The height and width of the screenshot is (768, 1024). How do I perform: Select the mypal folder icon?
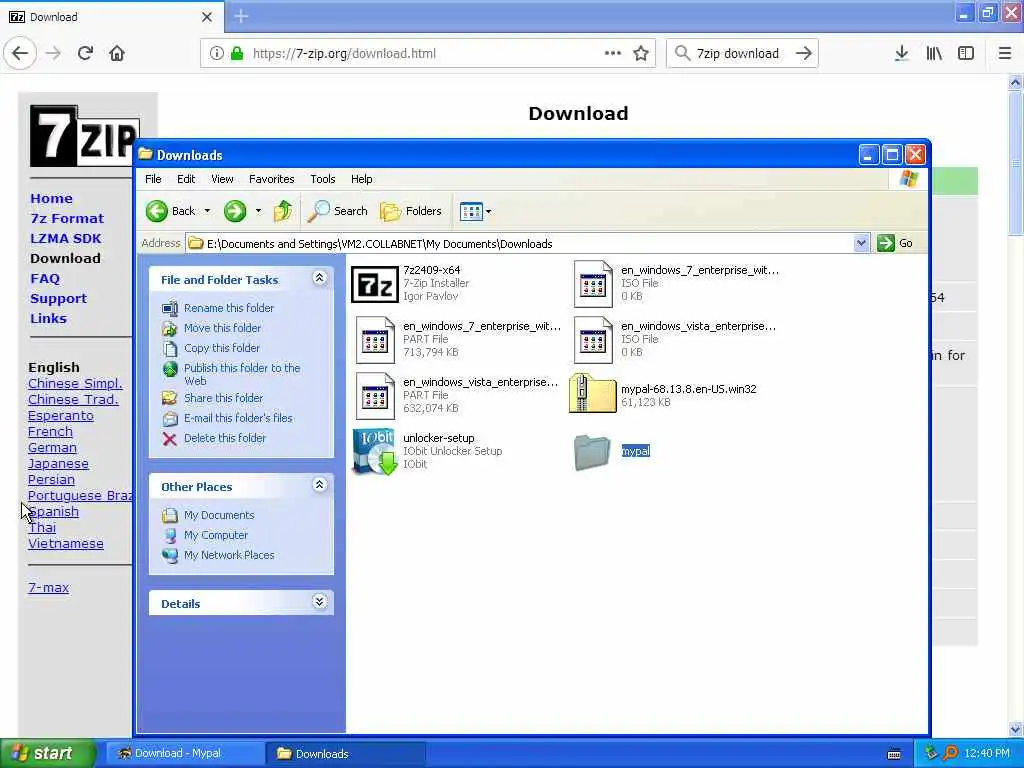point(592,452)
